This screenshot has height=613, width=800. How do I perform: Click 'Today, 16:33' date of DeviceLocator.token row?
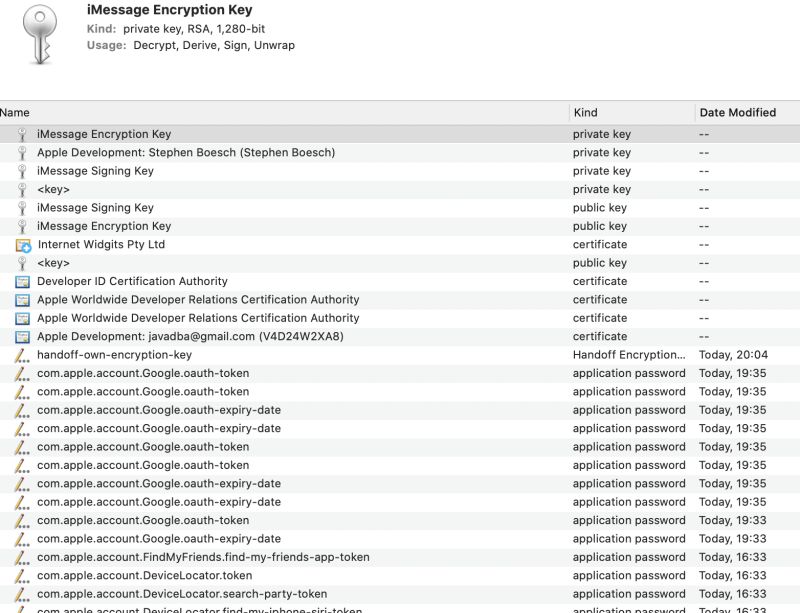pos(733,575)
